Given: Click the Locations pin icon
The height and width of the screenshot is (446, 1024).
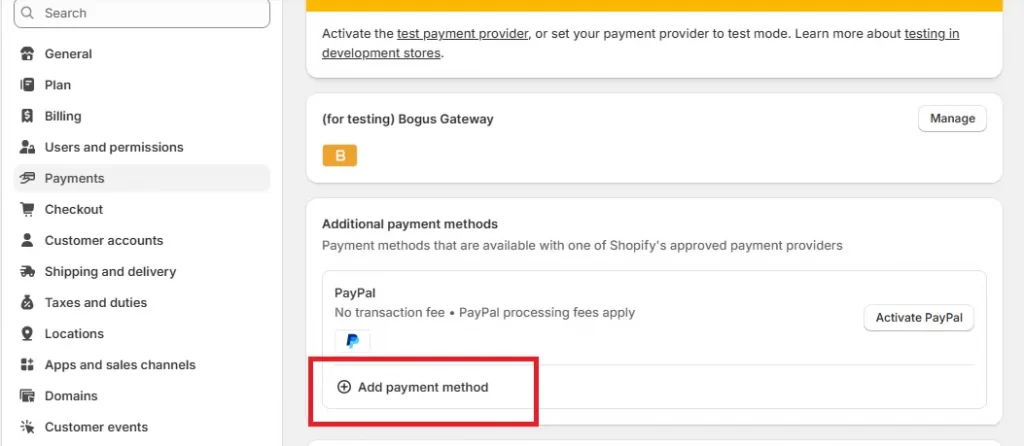Looking at the screenshot, I should [x=27, y=333].
